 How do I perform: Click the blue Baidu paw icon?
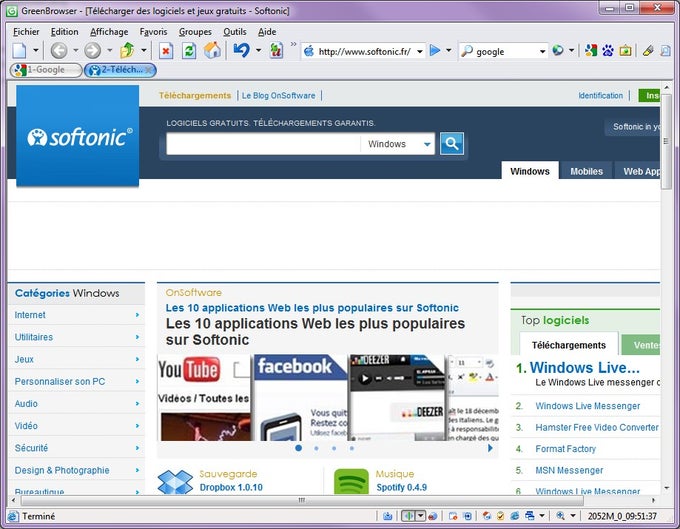[608, 51]
